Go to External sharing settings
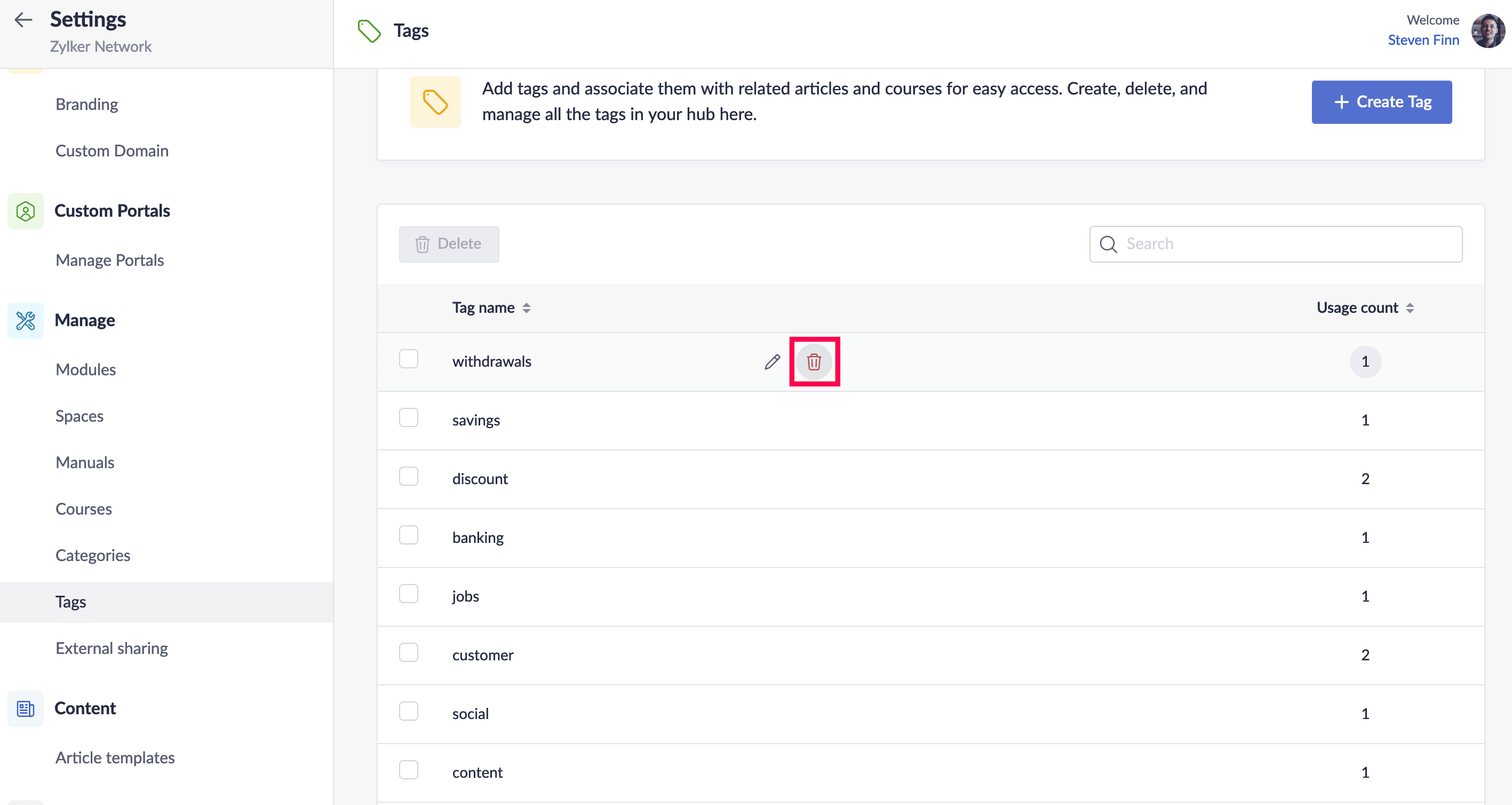1512x805 pixels. point(112,648)
